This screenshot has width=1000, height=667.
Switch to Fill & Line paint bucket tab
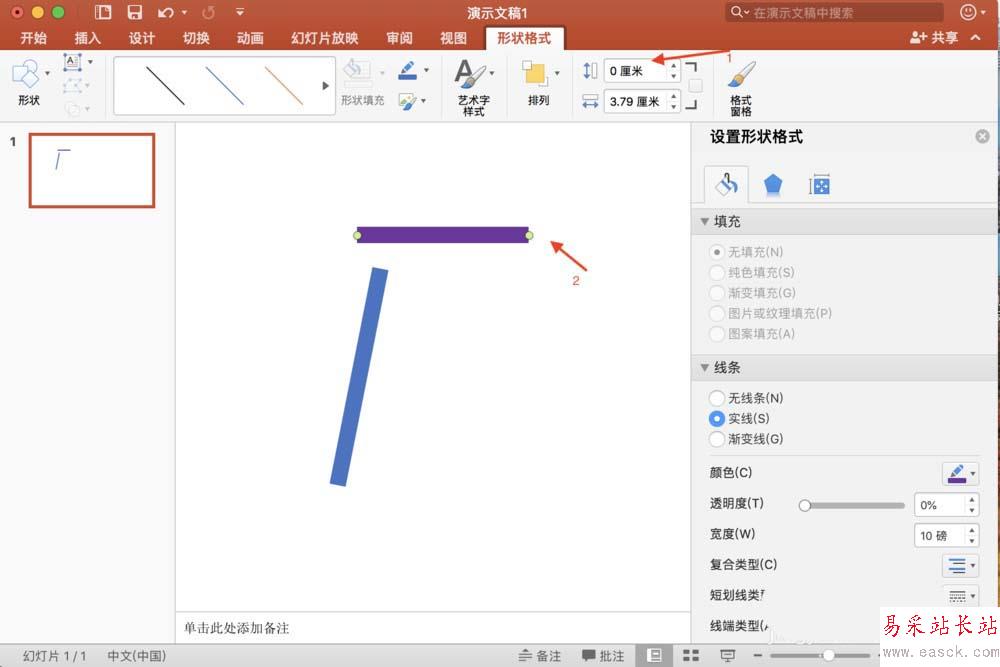coord(726,184)
